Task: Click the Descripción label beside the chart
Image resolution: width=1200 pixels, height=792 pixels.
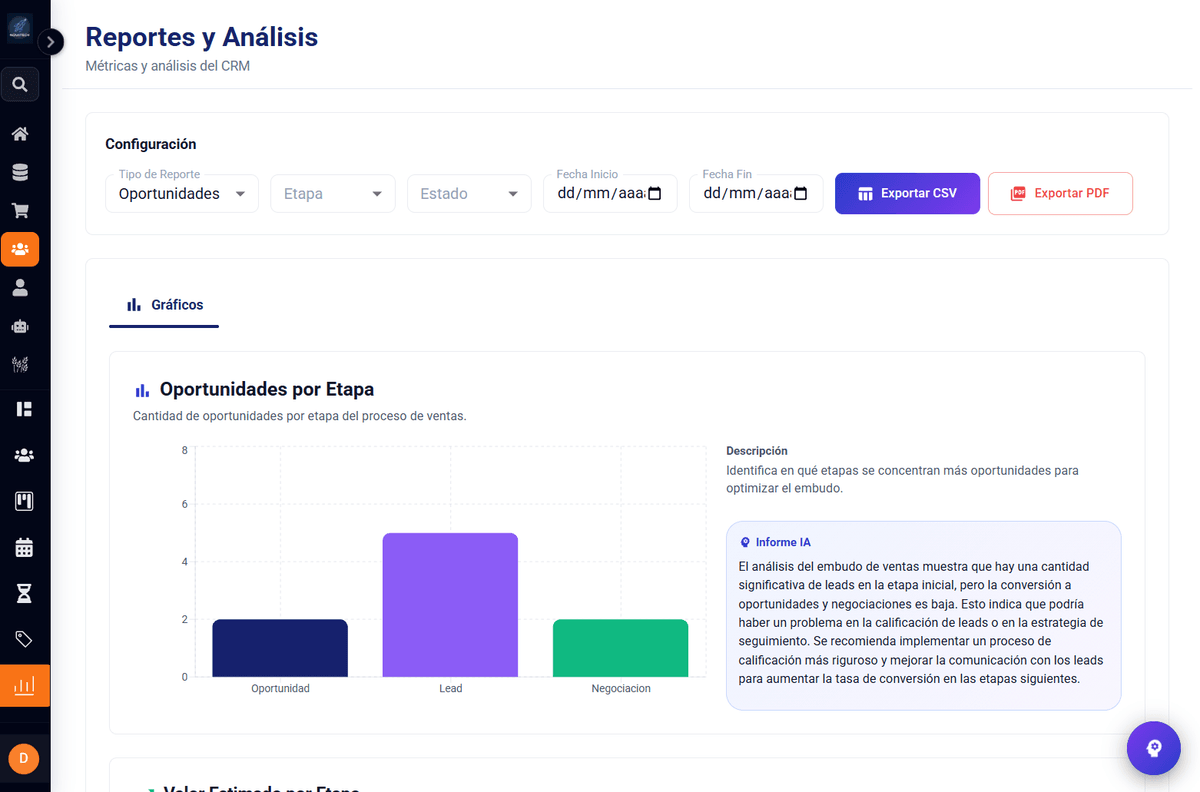Action: click(x=757, y=451)
